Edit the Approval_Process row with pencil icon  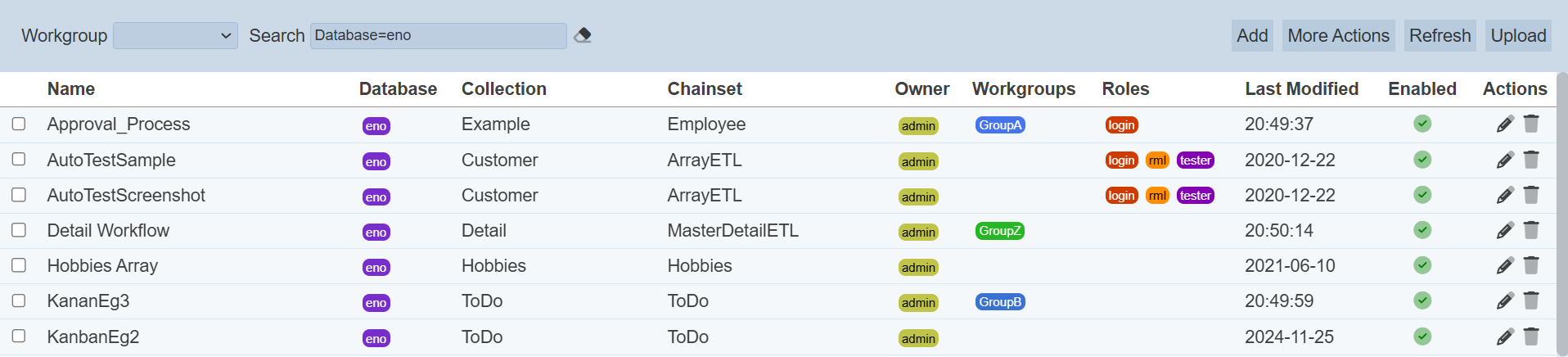(1505, 124)
